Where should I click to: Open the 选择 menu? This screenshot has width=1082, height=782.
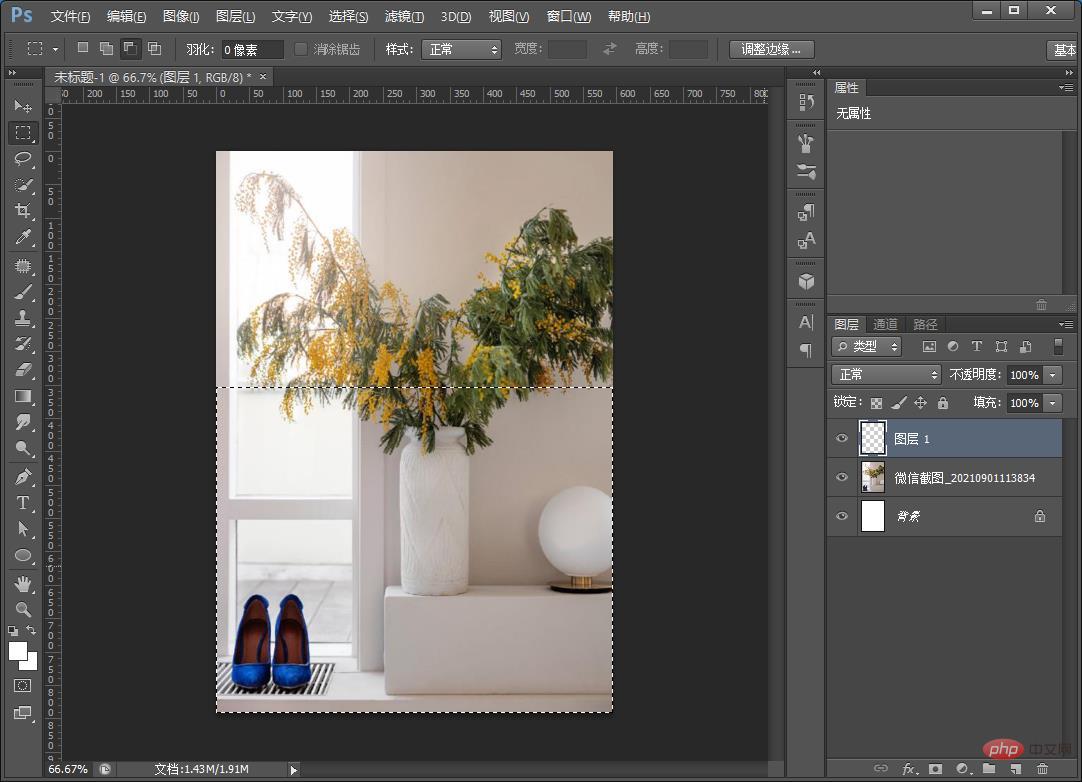click(348, 17)
